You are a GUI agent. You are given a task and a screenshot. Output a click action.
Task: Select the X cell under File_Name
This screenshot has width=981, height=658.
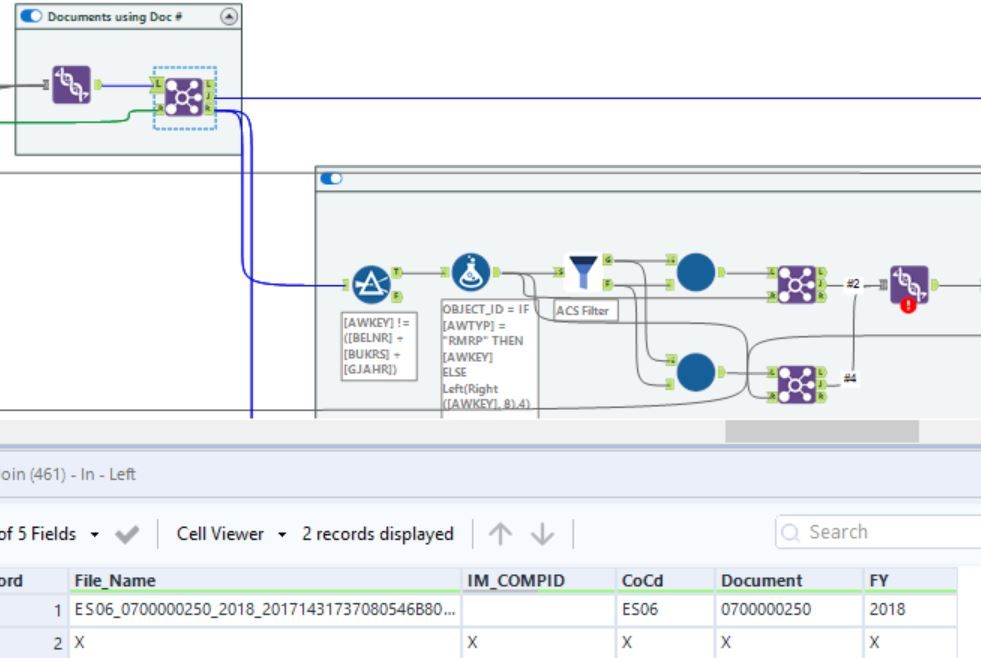[265, 643]
